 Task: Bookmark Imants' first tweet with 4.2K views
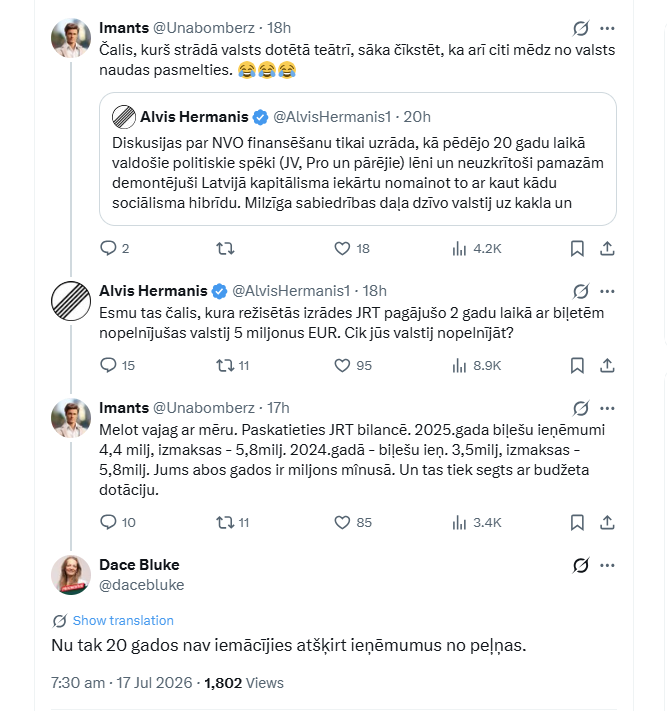577,248
